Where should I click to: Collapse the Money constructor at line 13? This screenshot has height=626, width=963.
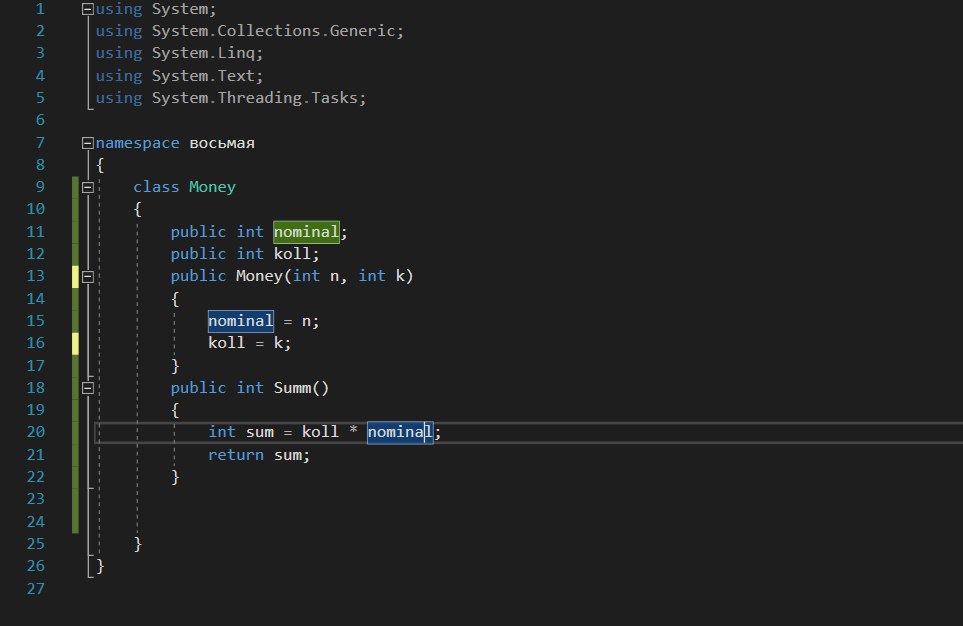pyautogui.click(x=87, y=276)
